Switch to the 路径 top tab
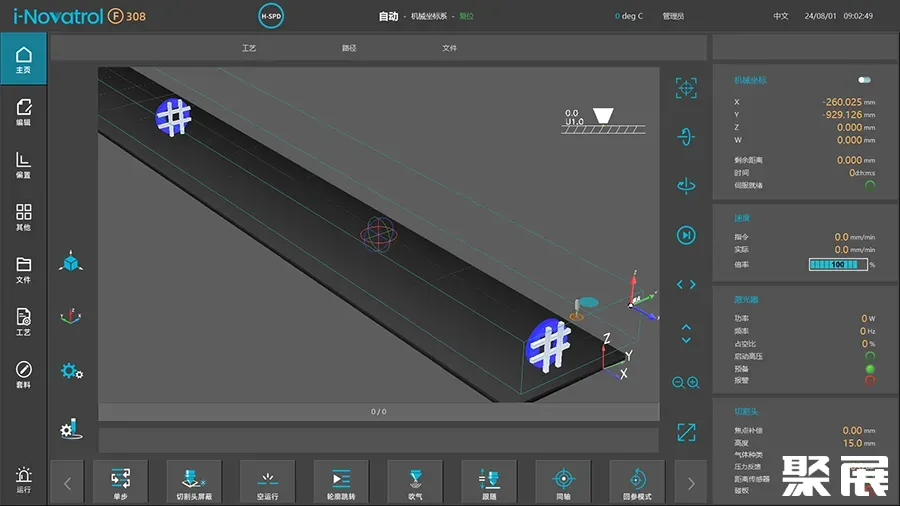The image size is (900, 506). point(349,48)
